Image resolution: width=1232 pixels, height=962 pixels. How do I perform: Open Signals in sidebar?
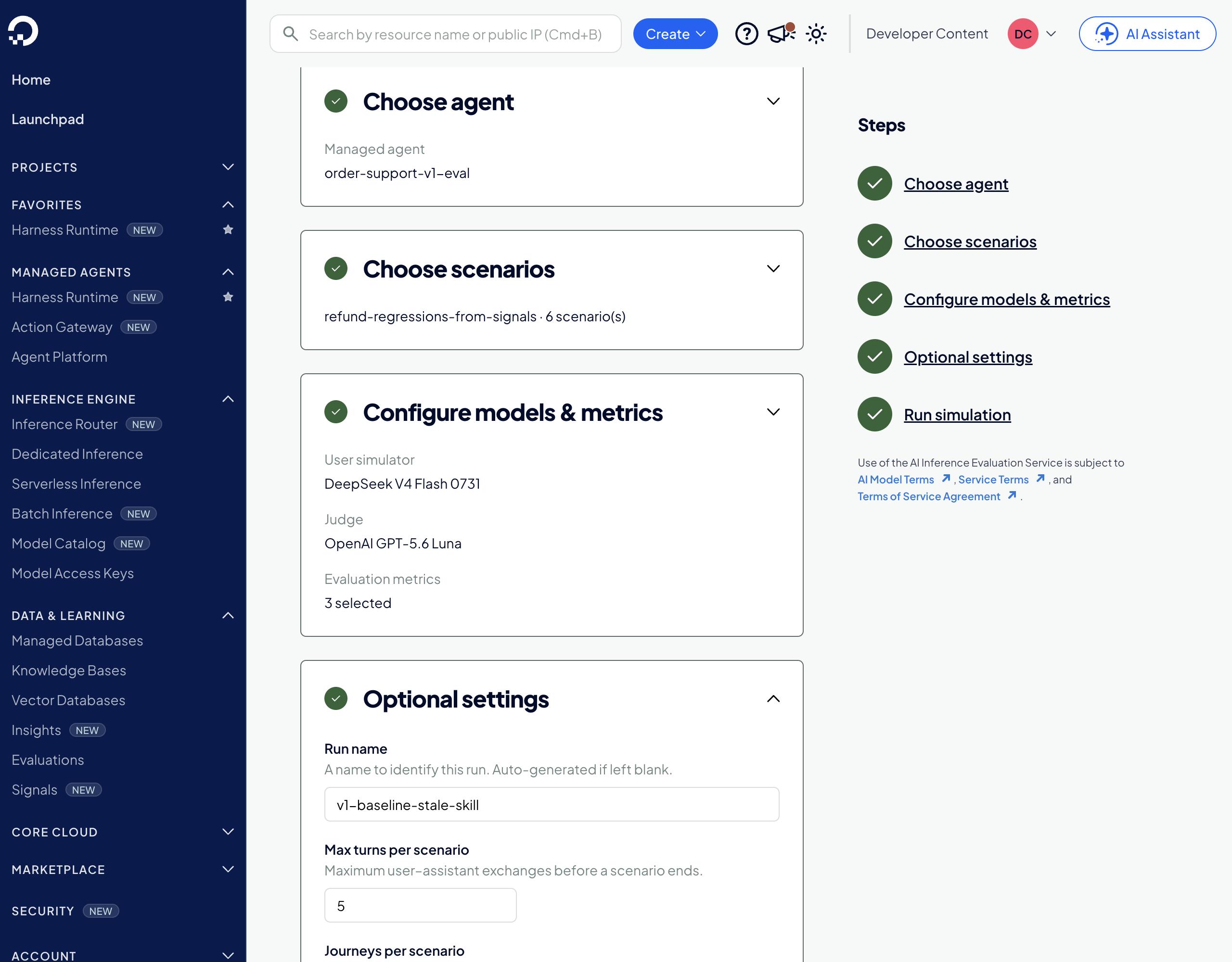pyautogui.click(x=35, y=789)
